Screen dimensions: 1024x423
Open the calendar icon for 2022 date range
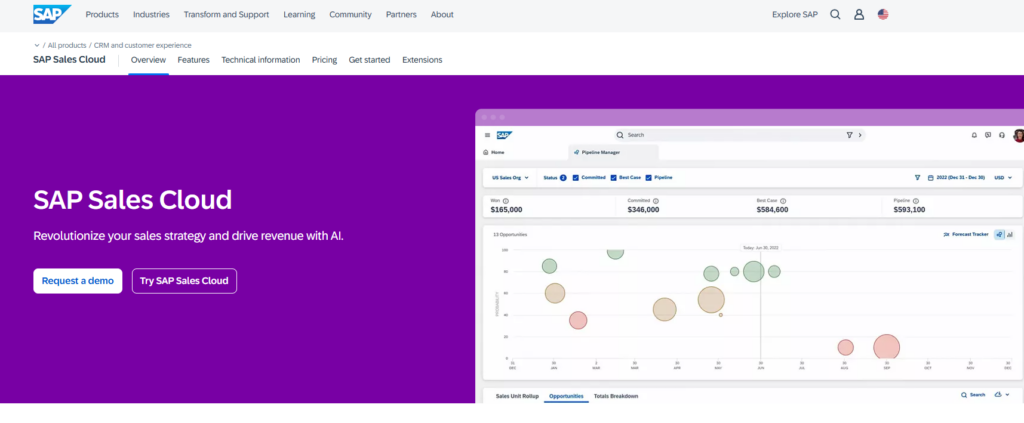(931, 178)
